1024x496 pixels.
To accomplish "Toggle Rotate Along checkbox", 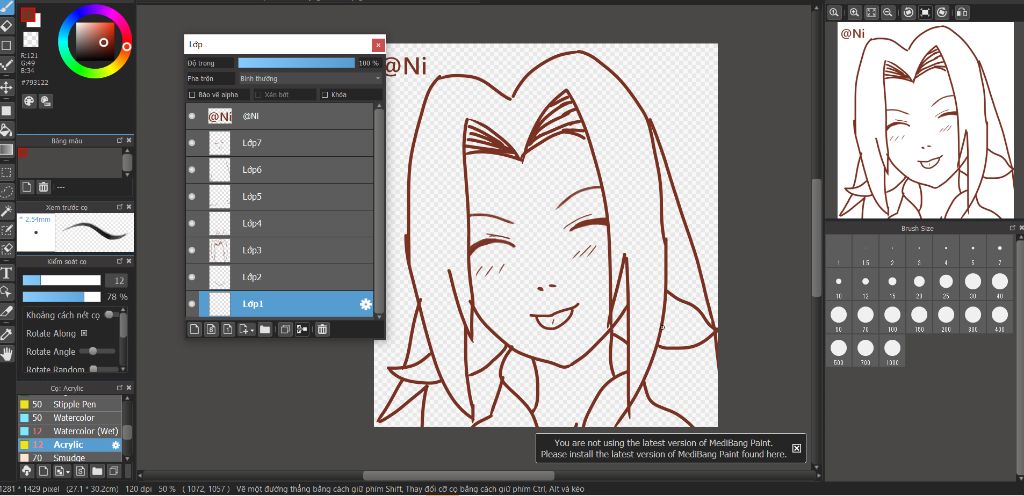I will [x=84, y=333].
